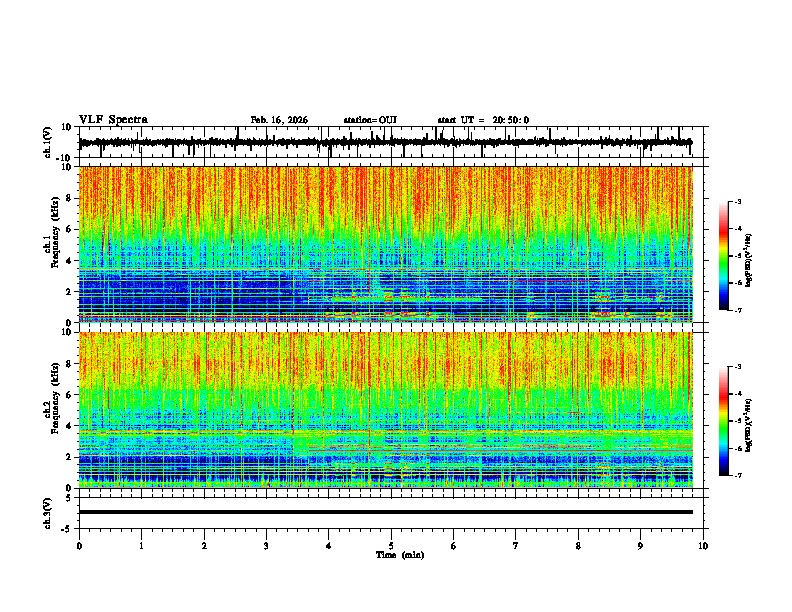Viewport: 792px width, 612px height.
Task: Click the "-3" tick on the ch.1 colorbar
Action: (x=738, y=202)
